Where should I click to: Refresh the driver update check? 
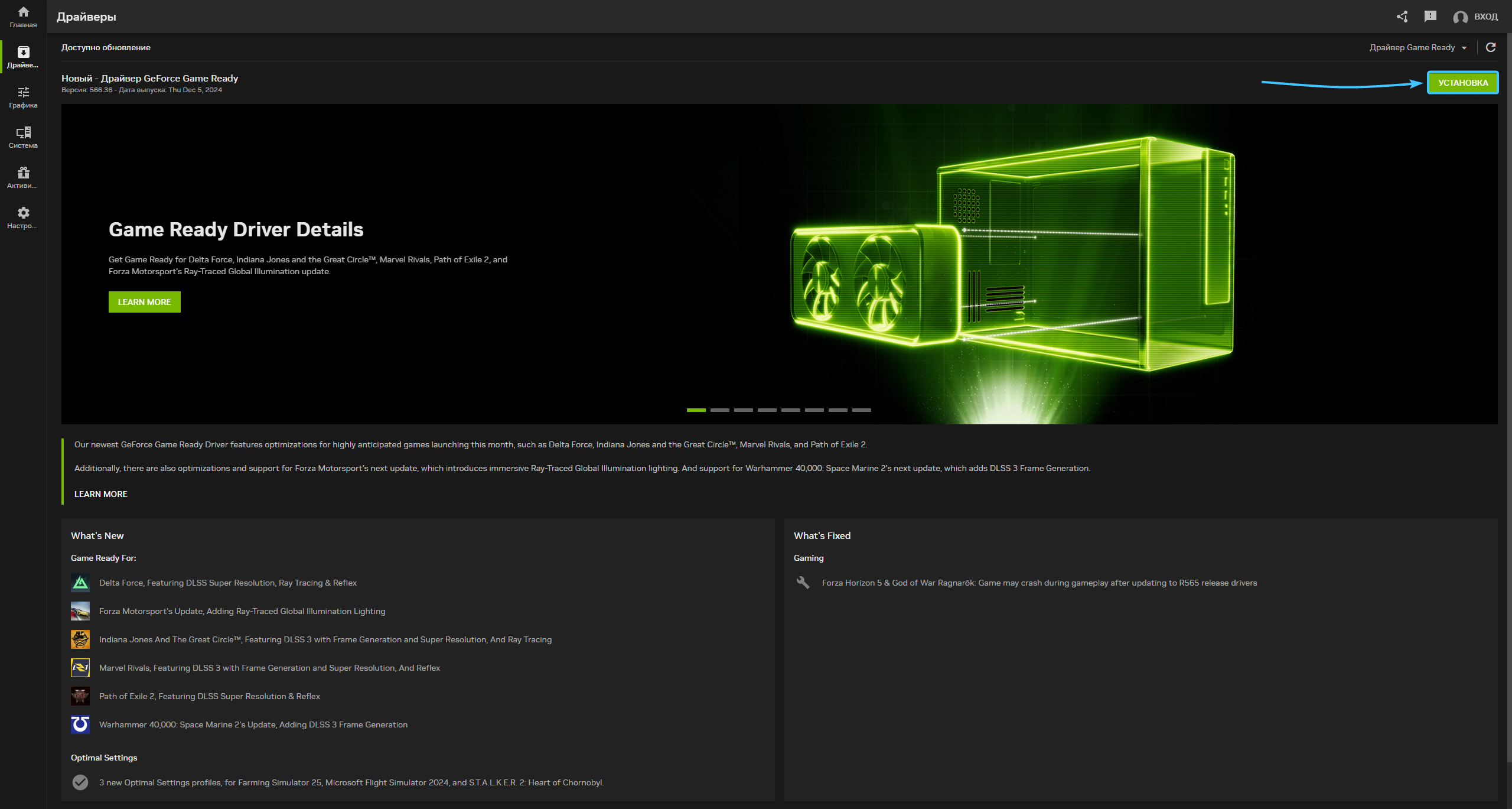(x=1491, y=47)
